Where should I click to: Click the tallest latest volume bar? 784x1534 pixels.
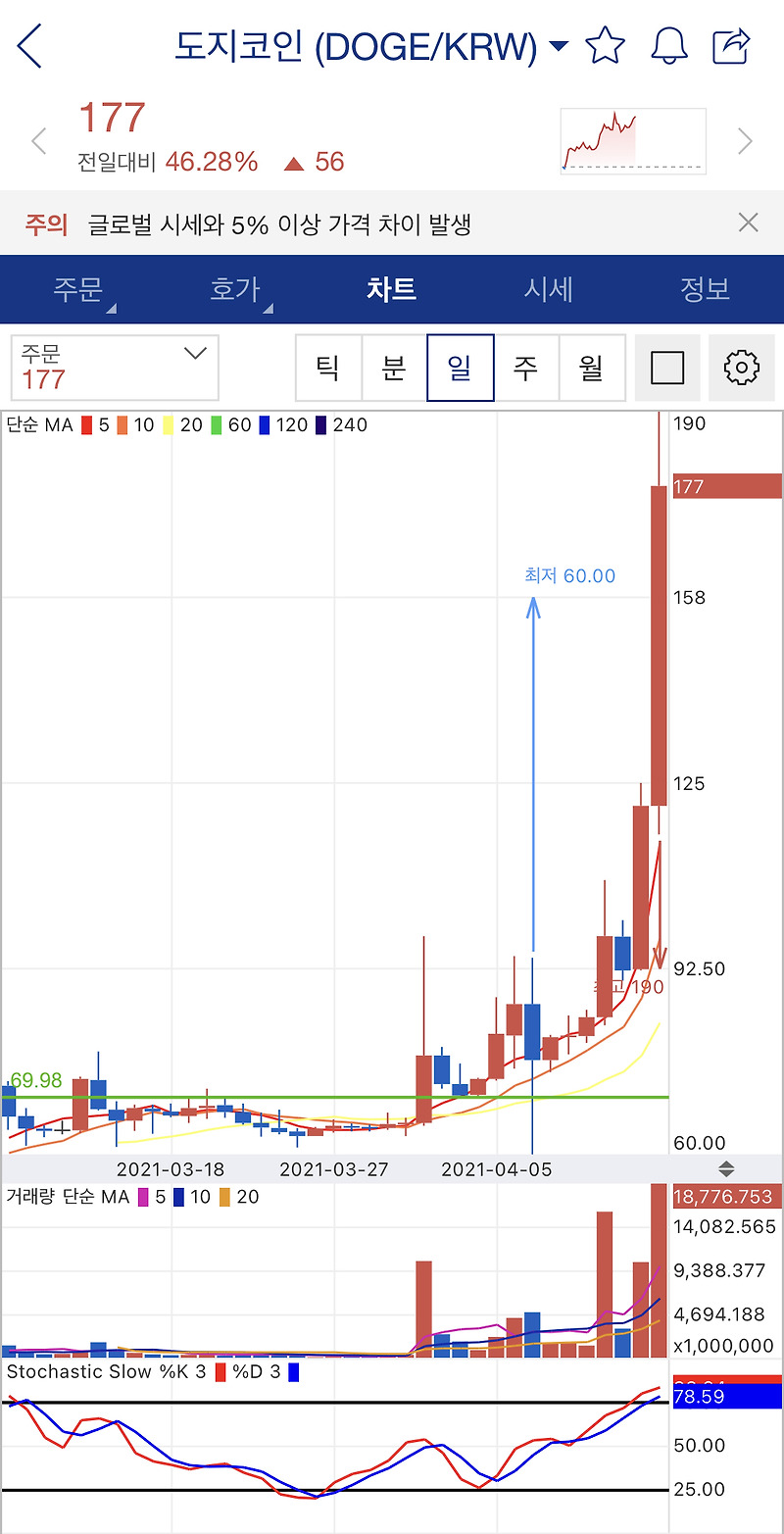coord(660,1270)
